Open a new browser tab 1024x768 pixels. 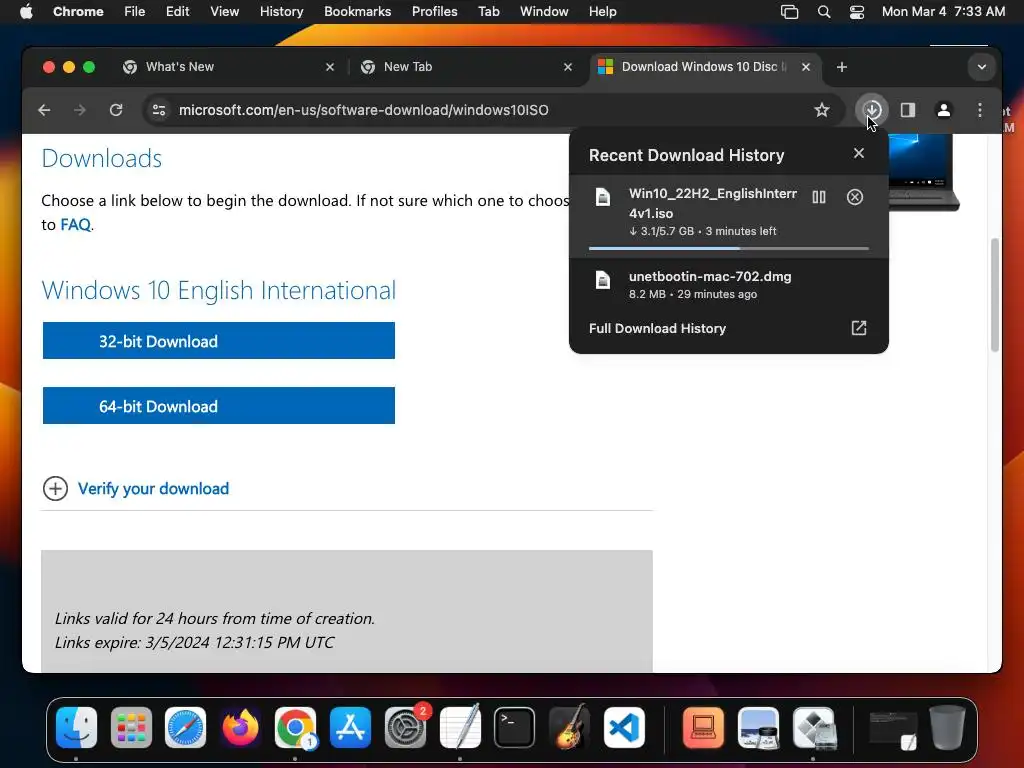coord(842,67)
